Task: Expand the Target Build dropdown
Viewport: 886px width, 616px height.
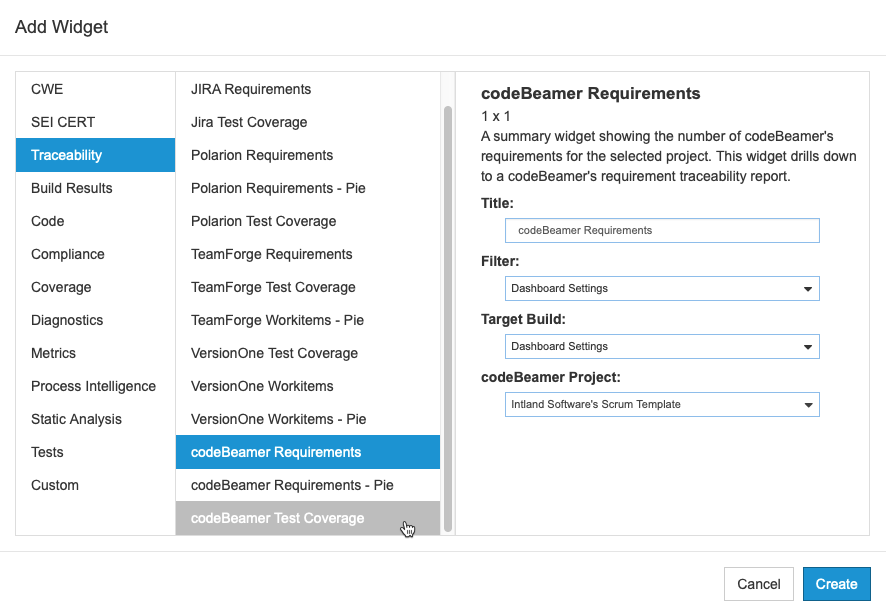Action: tap(662, 346)
